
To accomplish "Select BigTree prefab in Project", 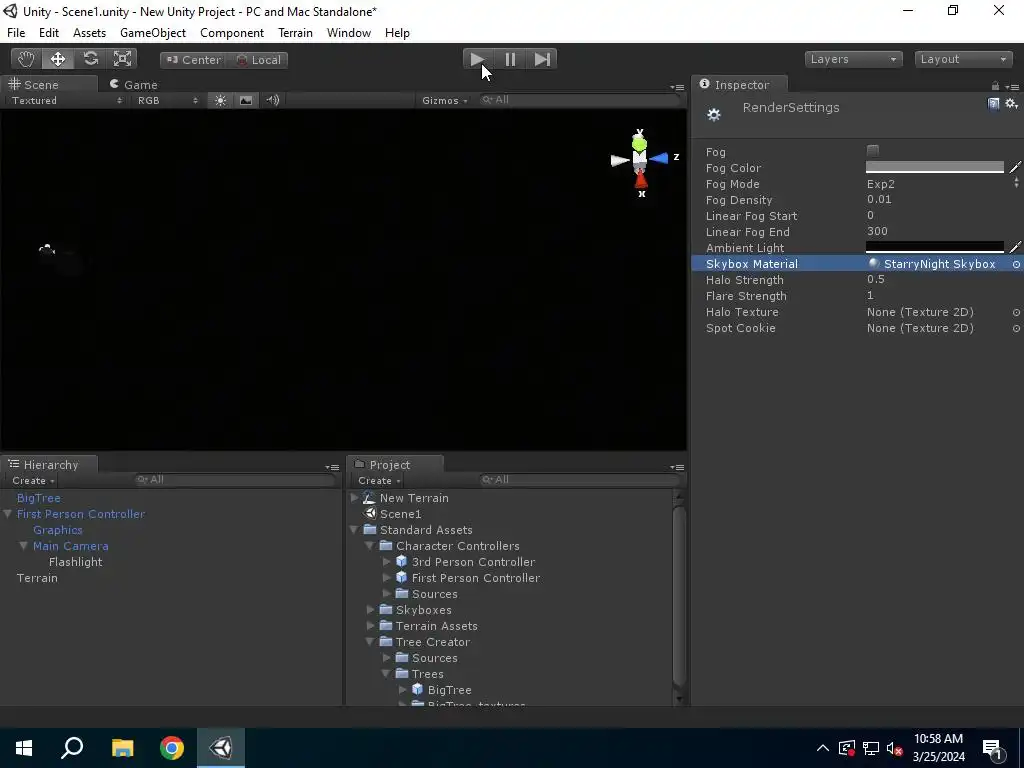I will [x=449, y=690].
